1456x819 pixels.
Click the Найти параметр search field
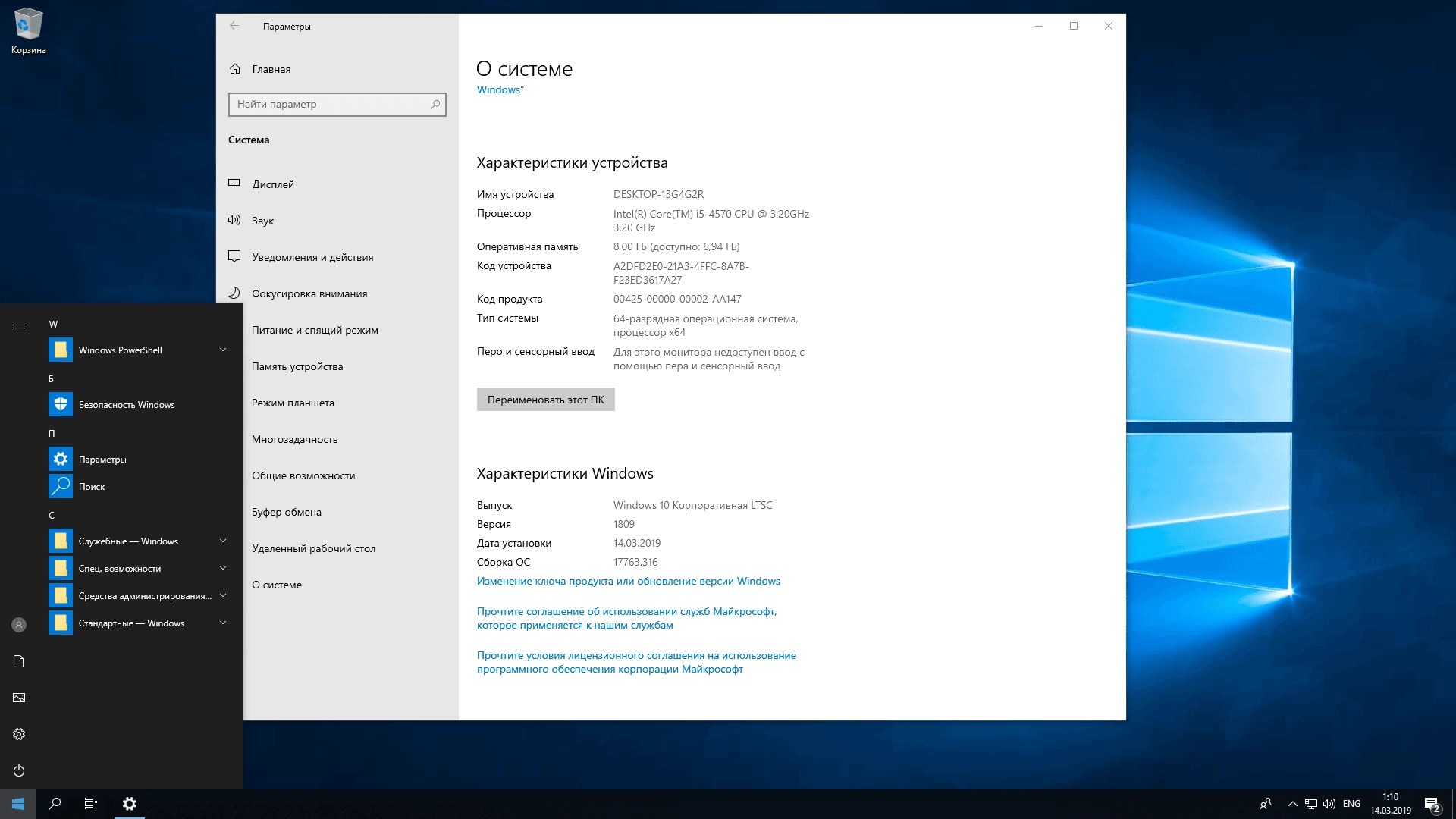coord(337,105)
